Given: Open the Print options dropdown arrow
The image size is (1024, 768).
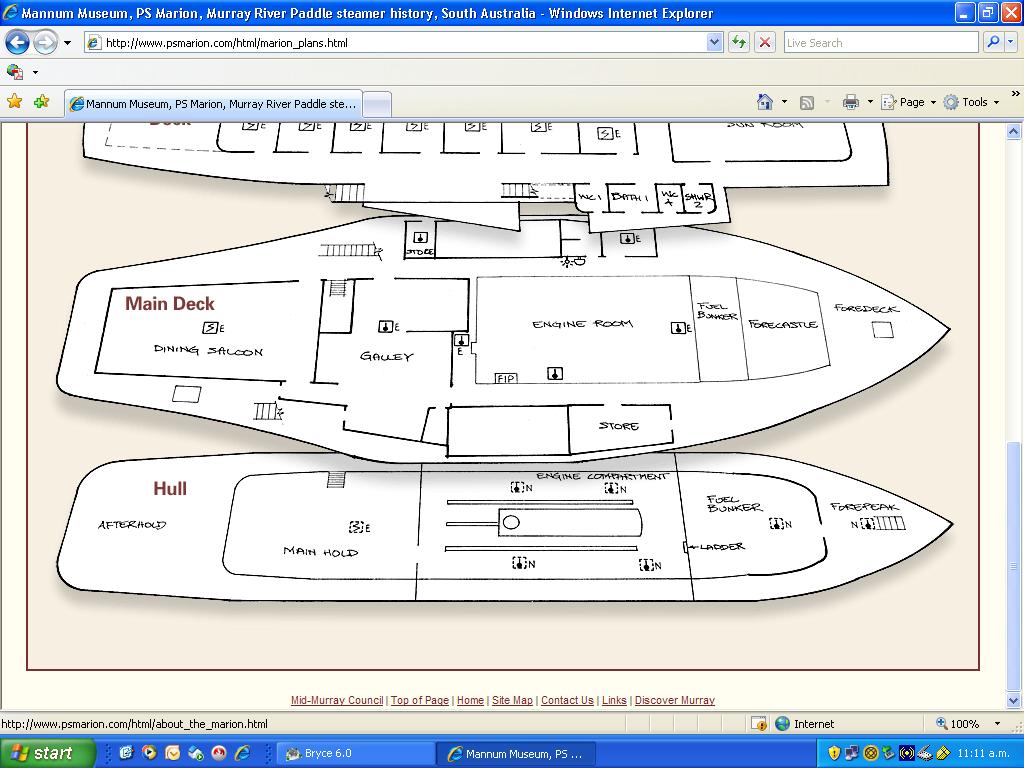Looking at the screenshot, I should (x=870, y=102).
